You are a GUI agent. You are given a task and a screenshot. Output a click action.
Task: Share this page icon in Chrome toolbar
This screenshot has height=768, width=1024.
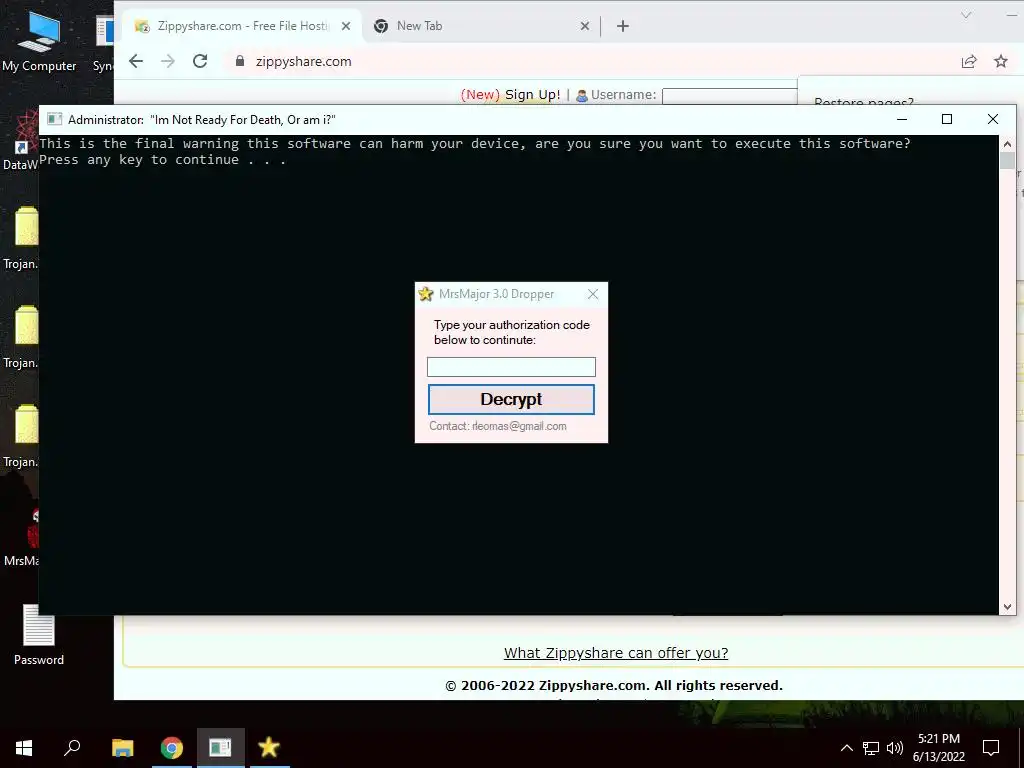tap(969, 61)
